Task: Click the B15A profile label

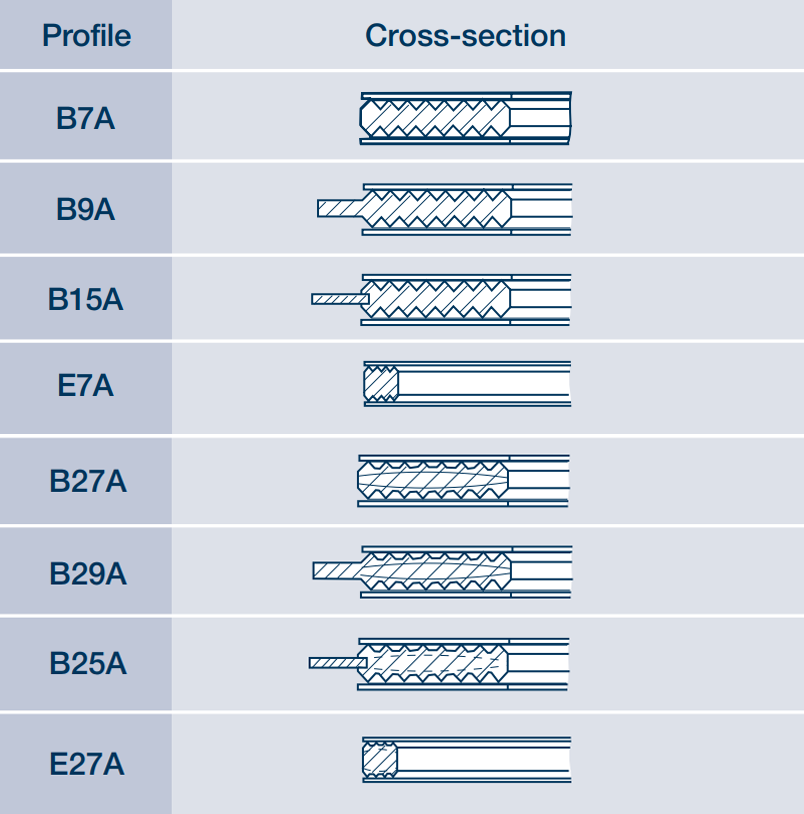Action: [x=86, y=300]
